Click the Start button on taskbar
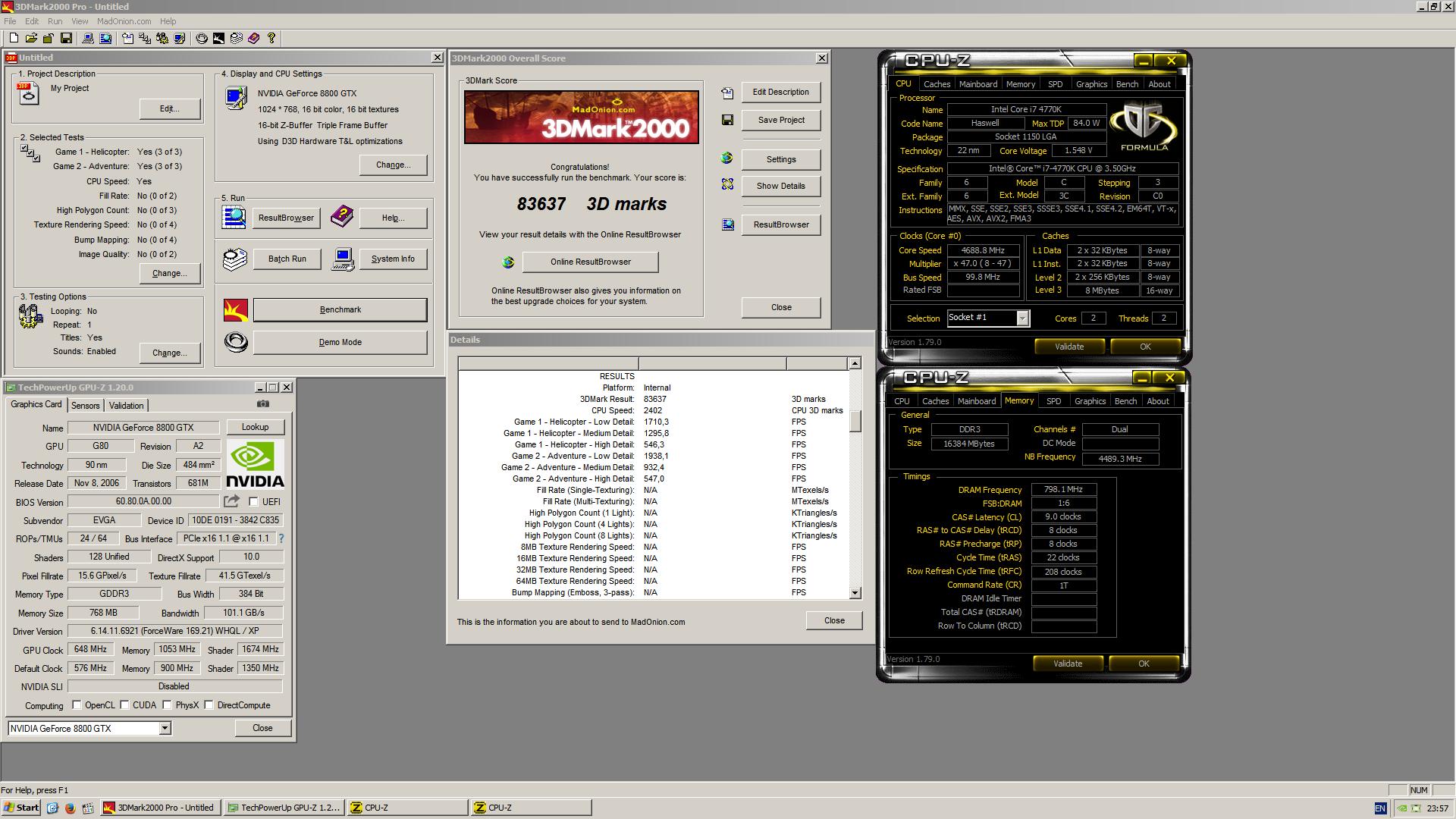Screen dimensions: 1456x819 [21, 808]
